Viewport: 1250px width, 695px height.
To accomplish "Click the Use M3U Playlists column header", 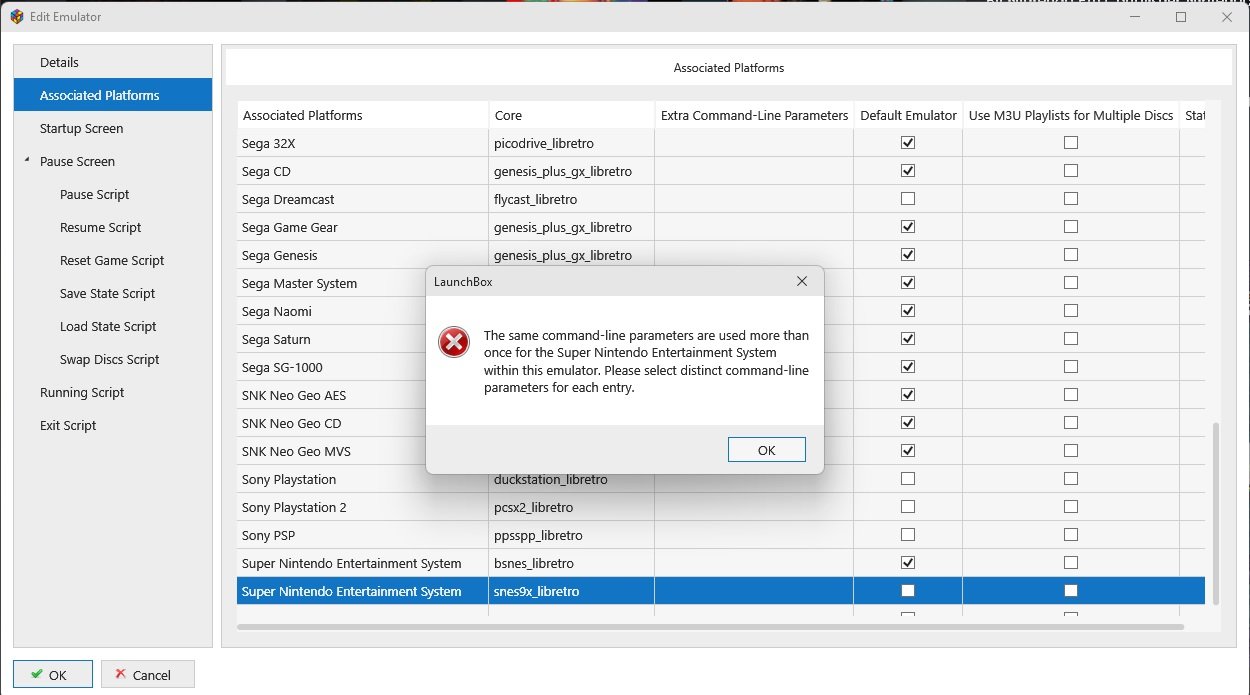I will point(1071,115).
